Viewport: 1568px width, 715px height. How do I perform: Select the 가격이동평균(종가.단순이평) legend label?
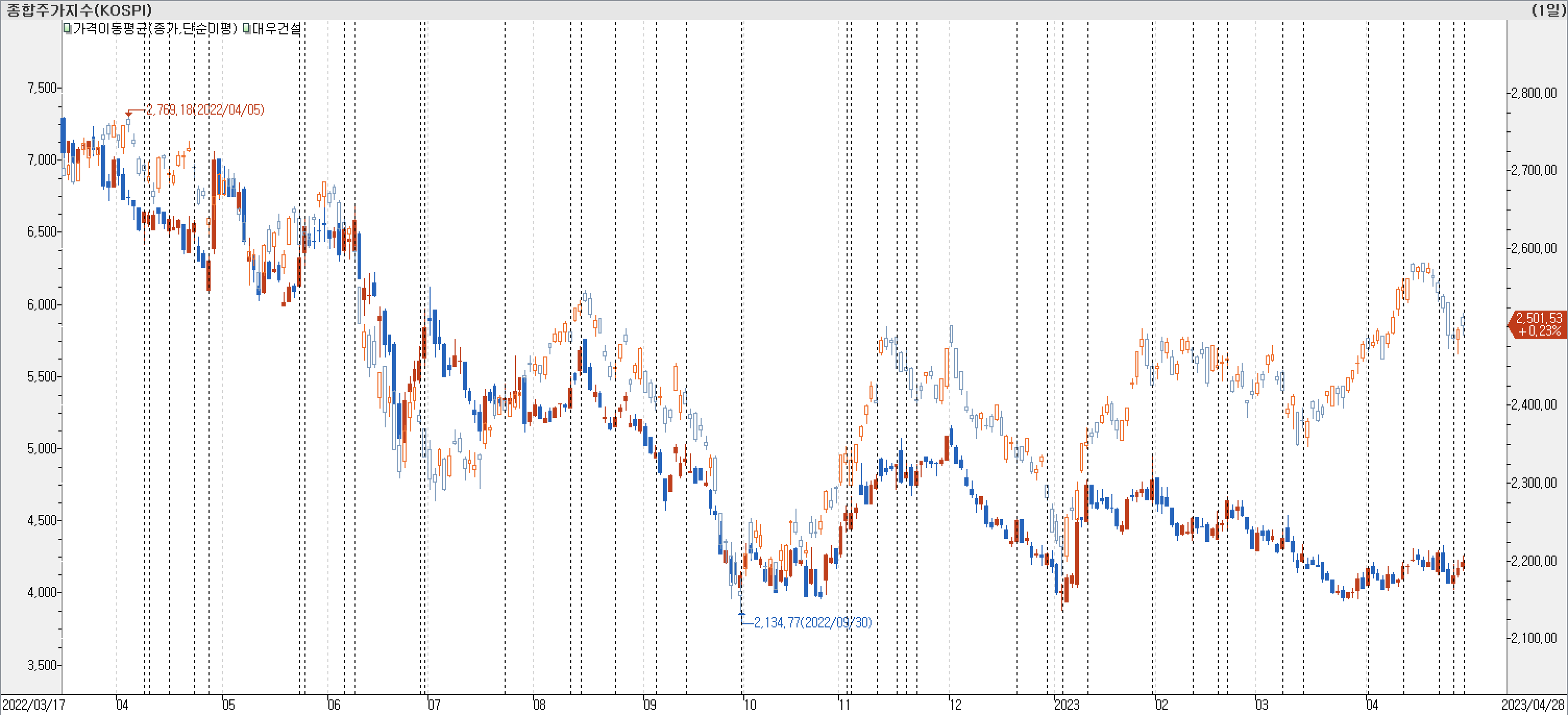155,29
